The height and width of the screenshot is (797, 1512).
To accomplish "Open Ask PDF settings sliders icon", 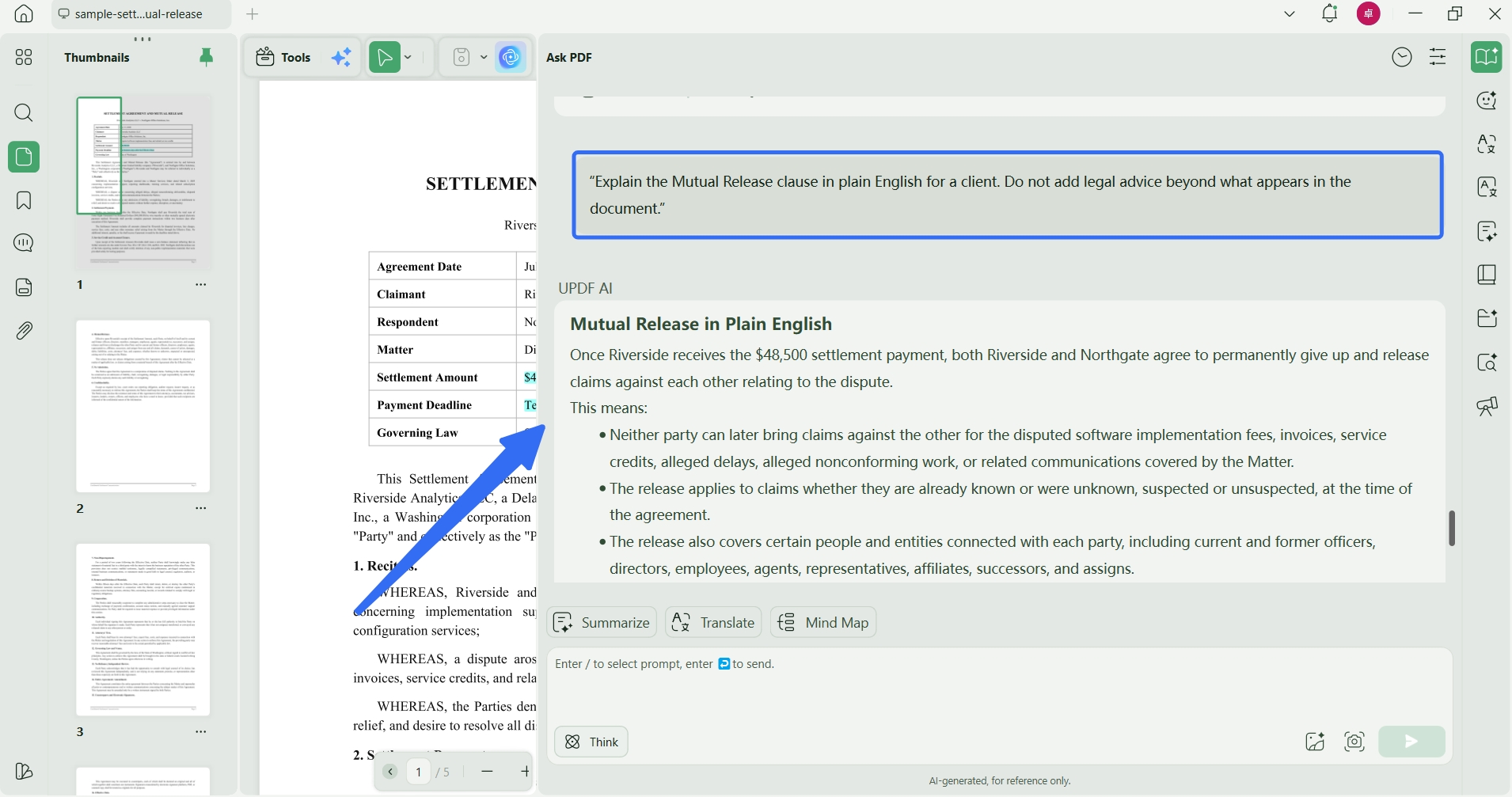I will click(1438, 57).
